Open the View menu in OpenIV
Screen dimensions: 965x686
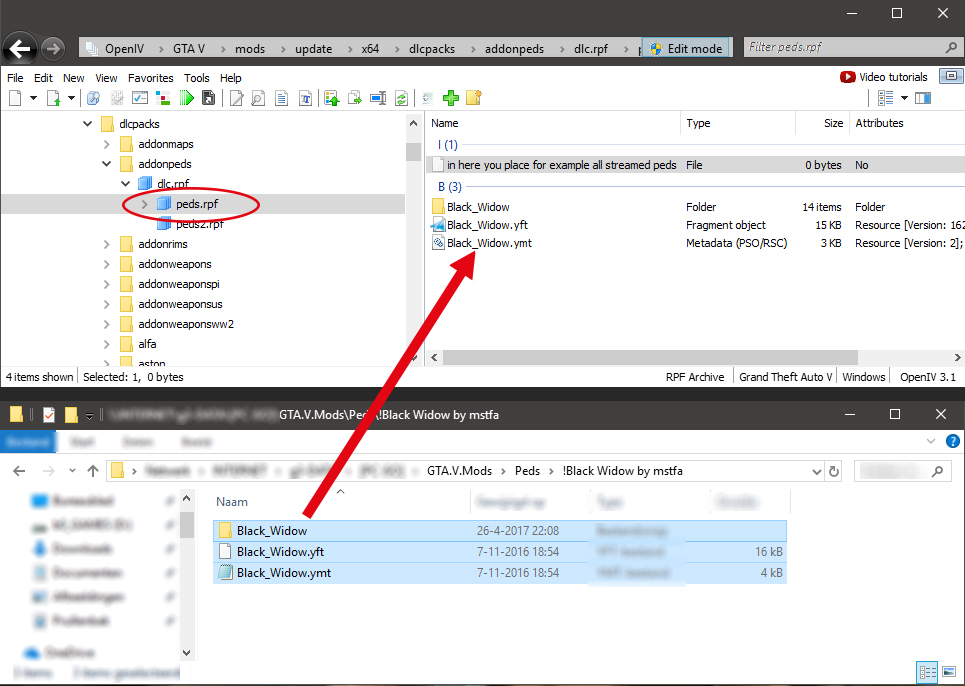tap(106, 78)
